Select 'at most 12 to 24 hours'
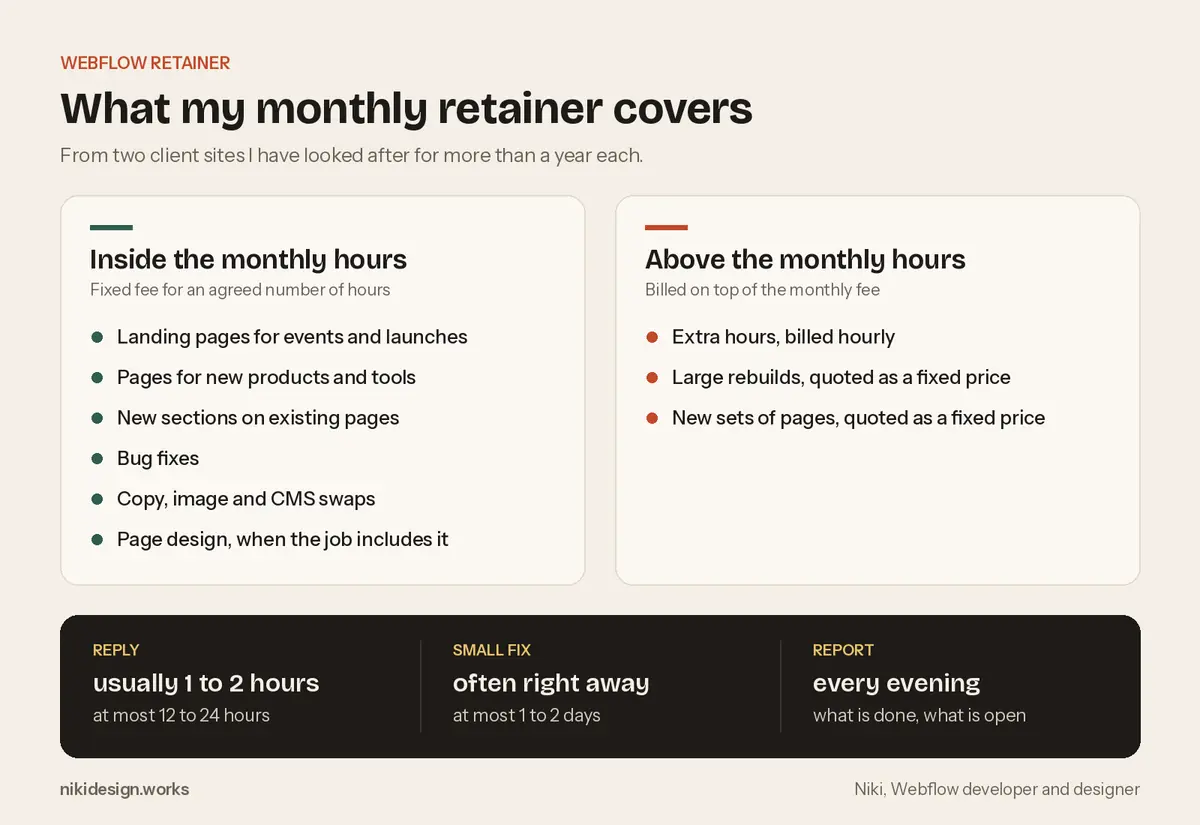 (181, 715)
